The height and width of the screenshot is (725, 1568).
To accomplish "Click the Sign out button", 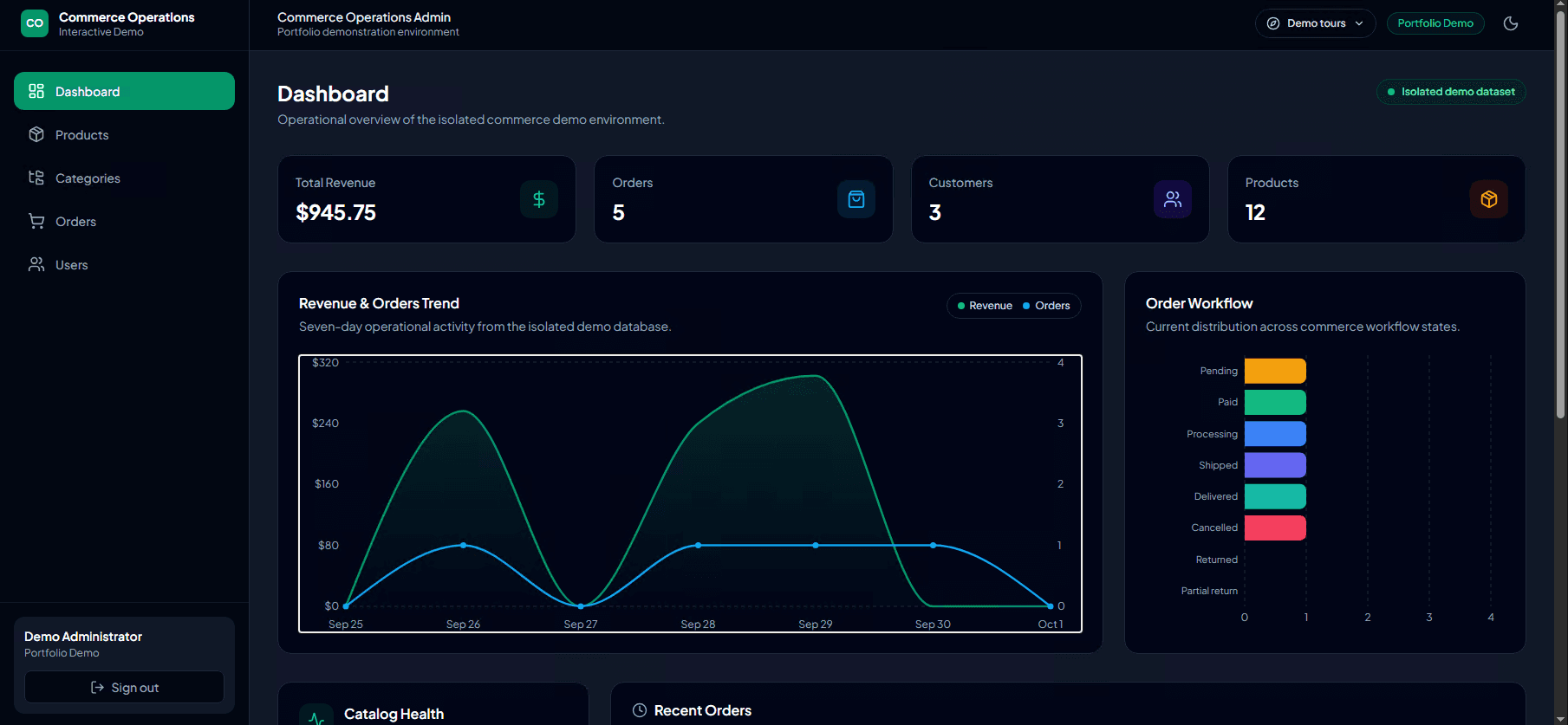I will click(x=124, y=687).
